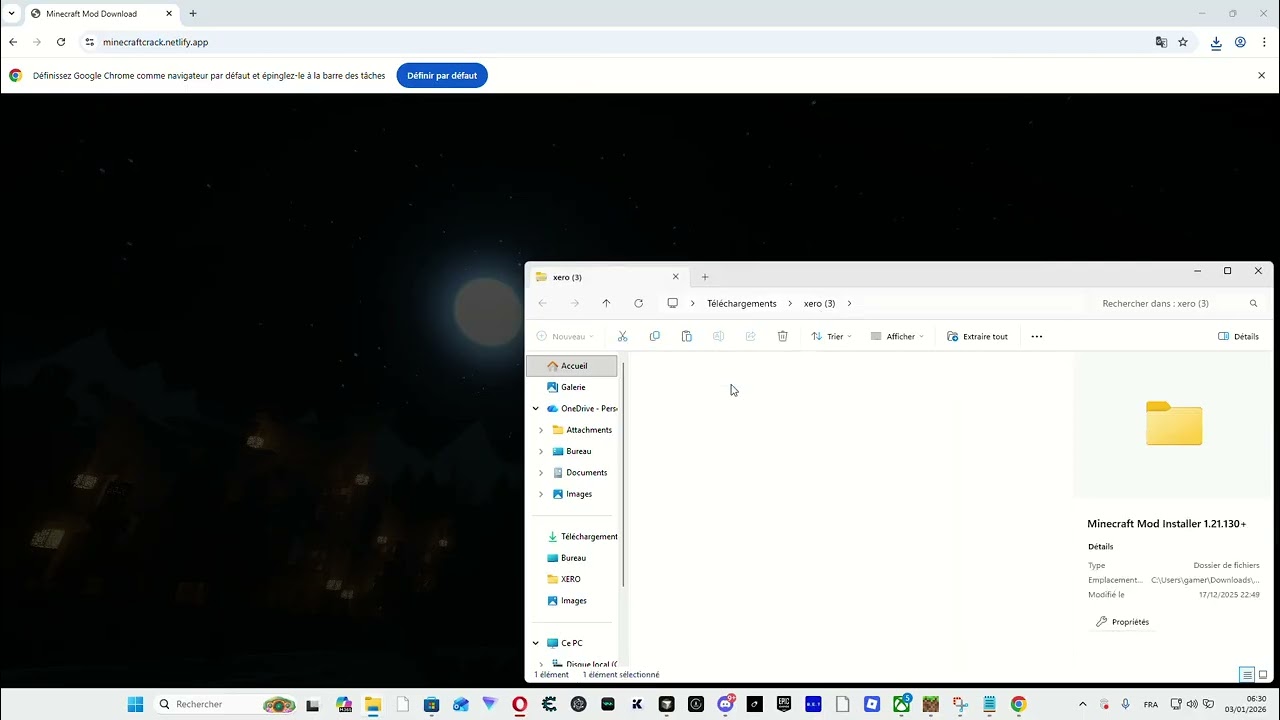Open a new Chrome tab
The image size is (1280, 720).
(193, 14)
